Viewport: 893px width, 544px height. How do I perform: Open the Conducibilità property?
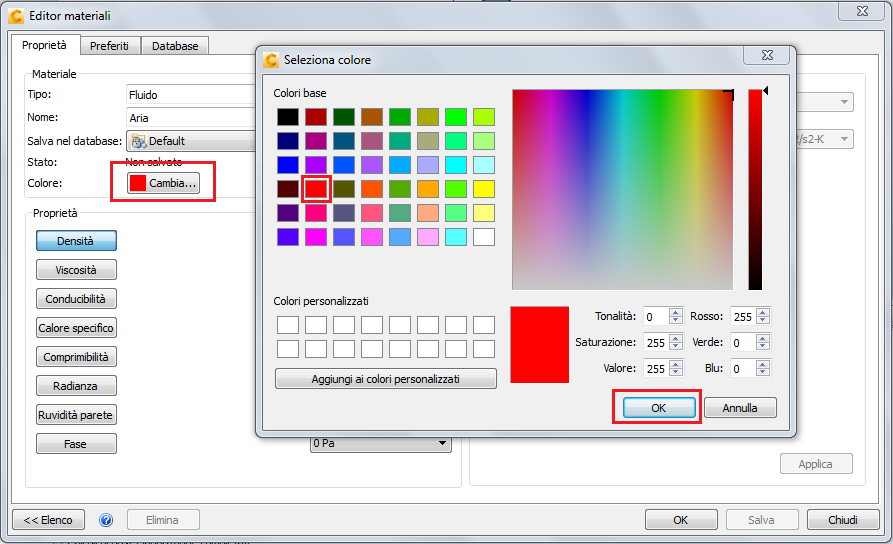(76, 298)
